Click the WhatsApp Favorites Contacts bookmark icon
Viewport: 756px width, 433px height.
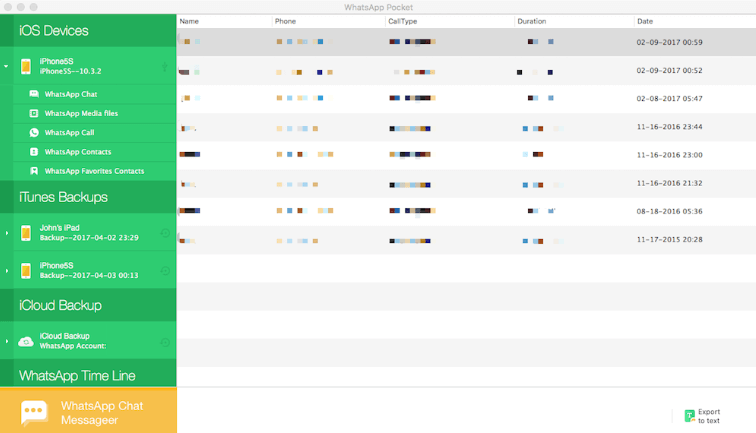34,171
